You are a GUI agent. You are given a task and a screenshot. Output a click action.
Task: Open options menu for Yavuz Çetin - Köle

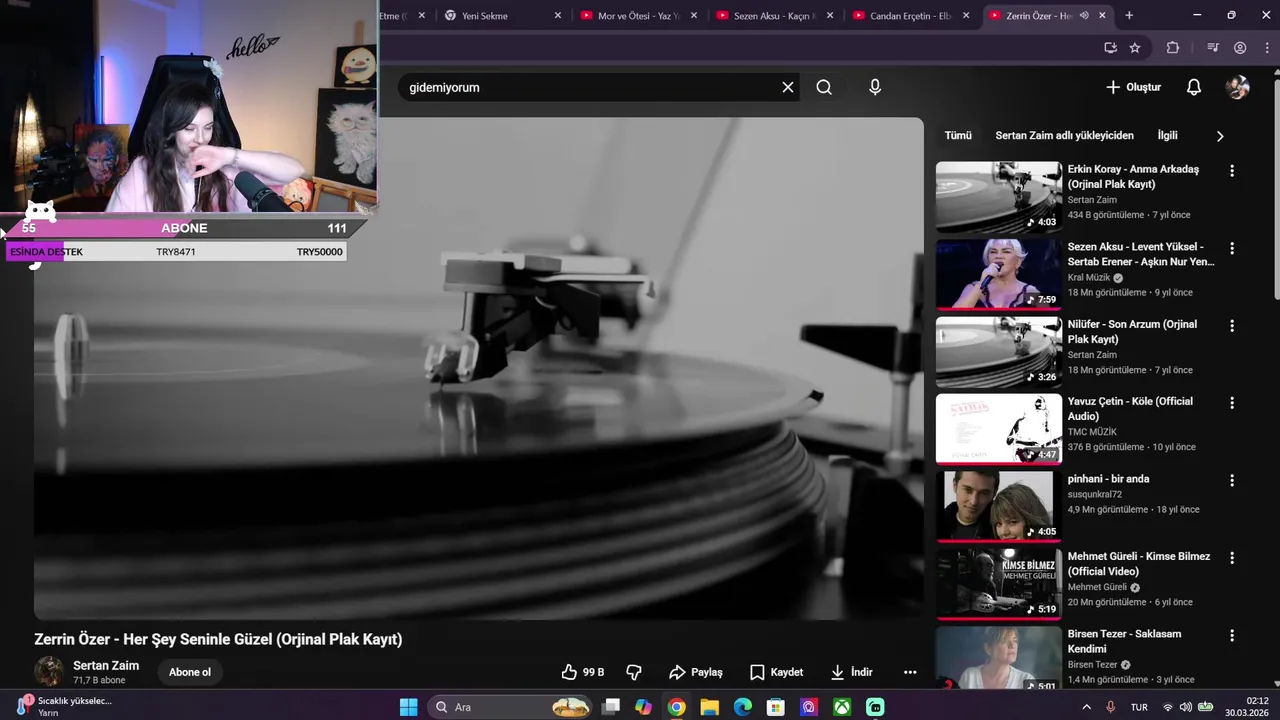(1232, 403)
